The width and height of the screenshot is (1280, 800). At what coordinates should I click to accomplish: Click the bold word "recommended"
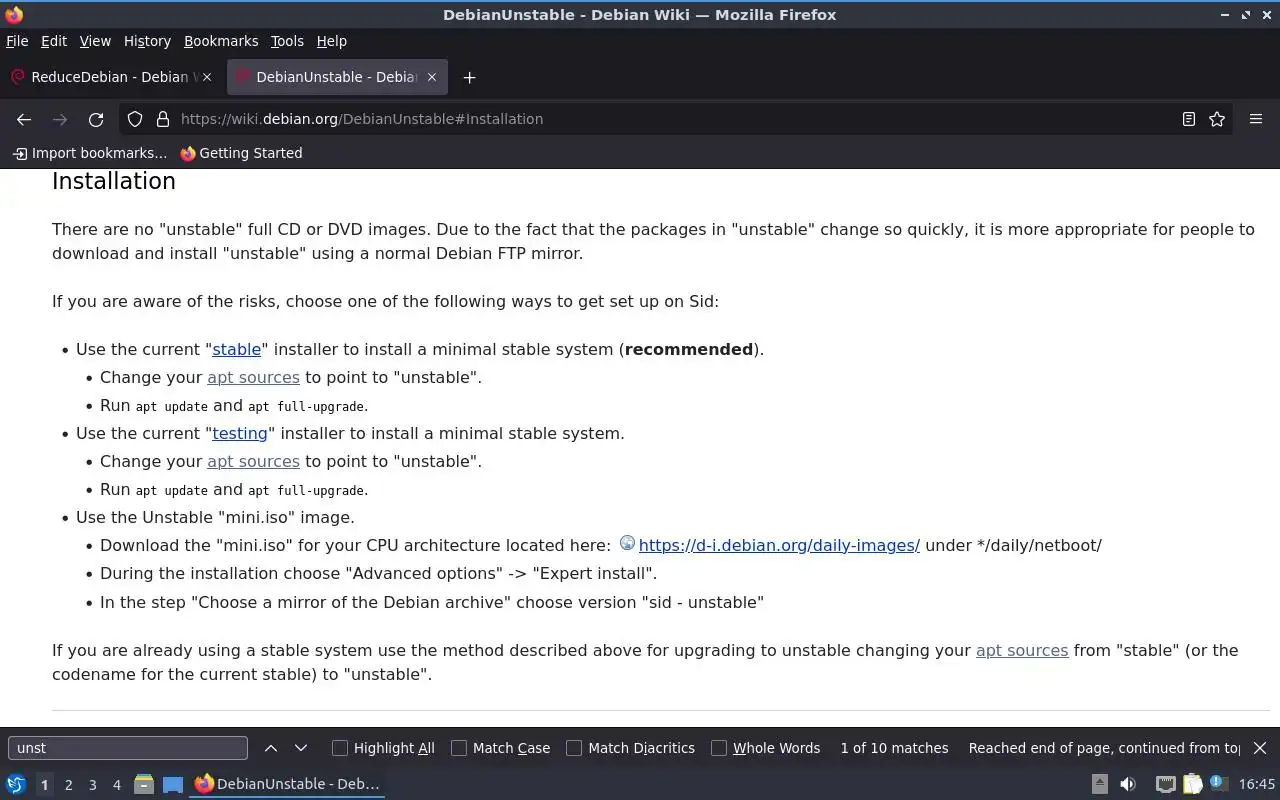point(689,349)
